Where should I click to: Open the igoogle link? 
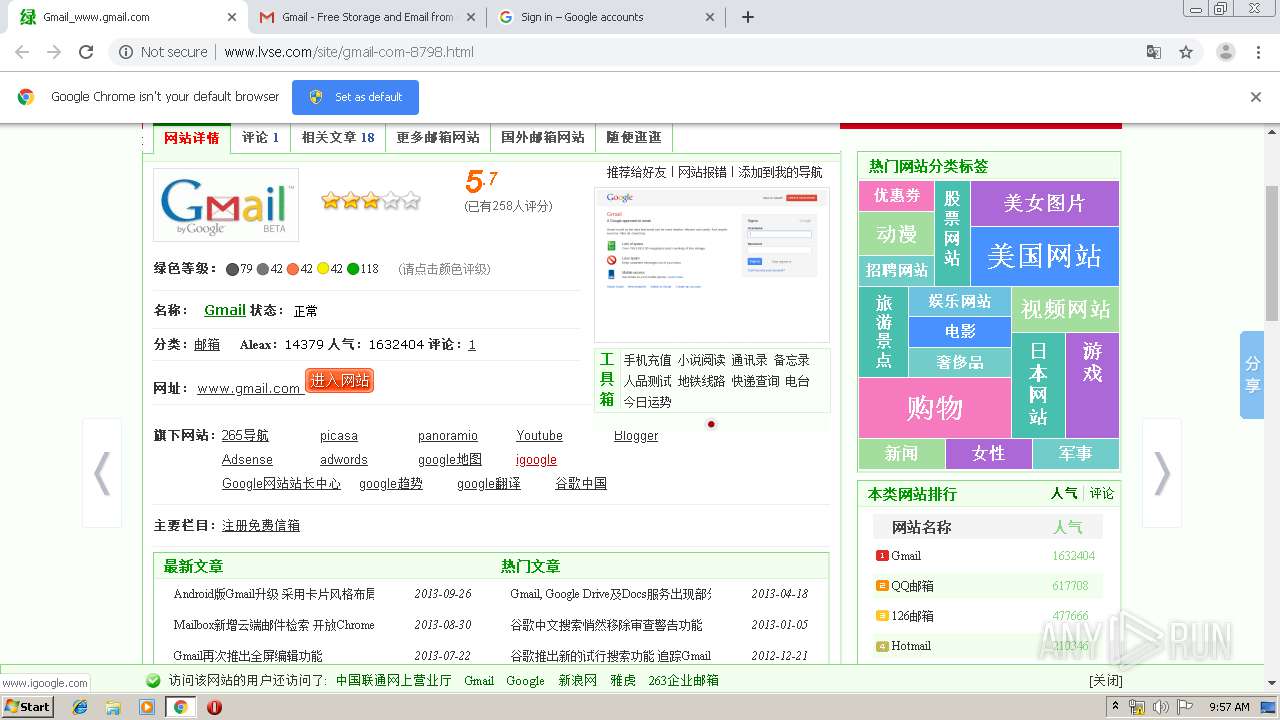click(536, 460)
